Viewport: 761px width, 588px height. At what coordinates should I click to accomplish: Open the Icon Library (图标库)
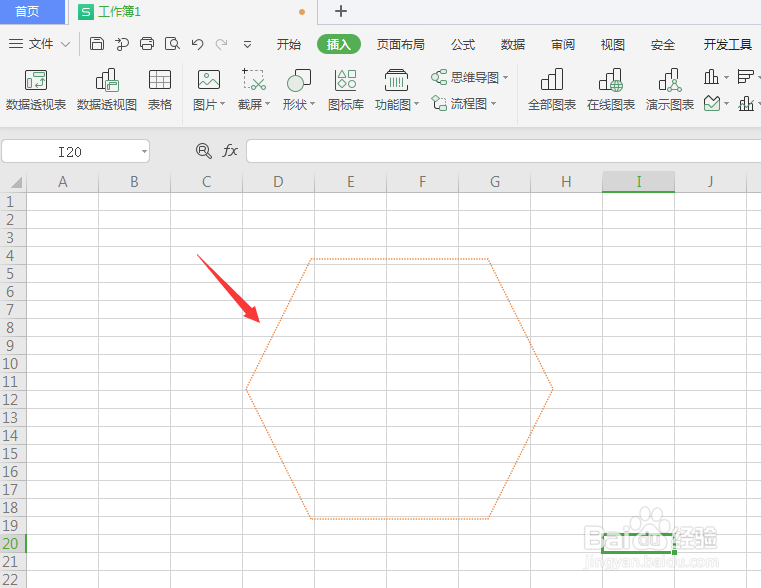(346, 90)
